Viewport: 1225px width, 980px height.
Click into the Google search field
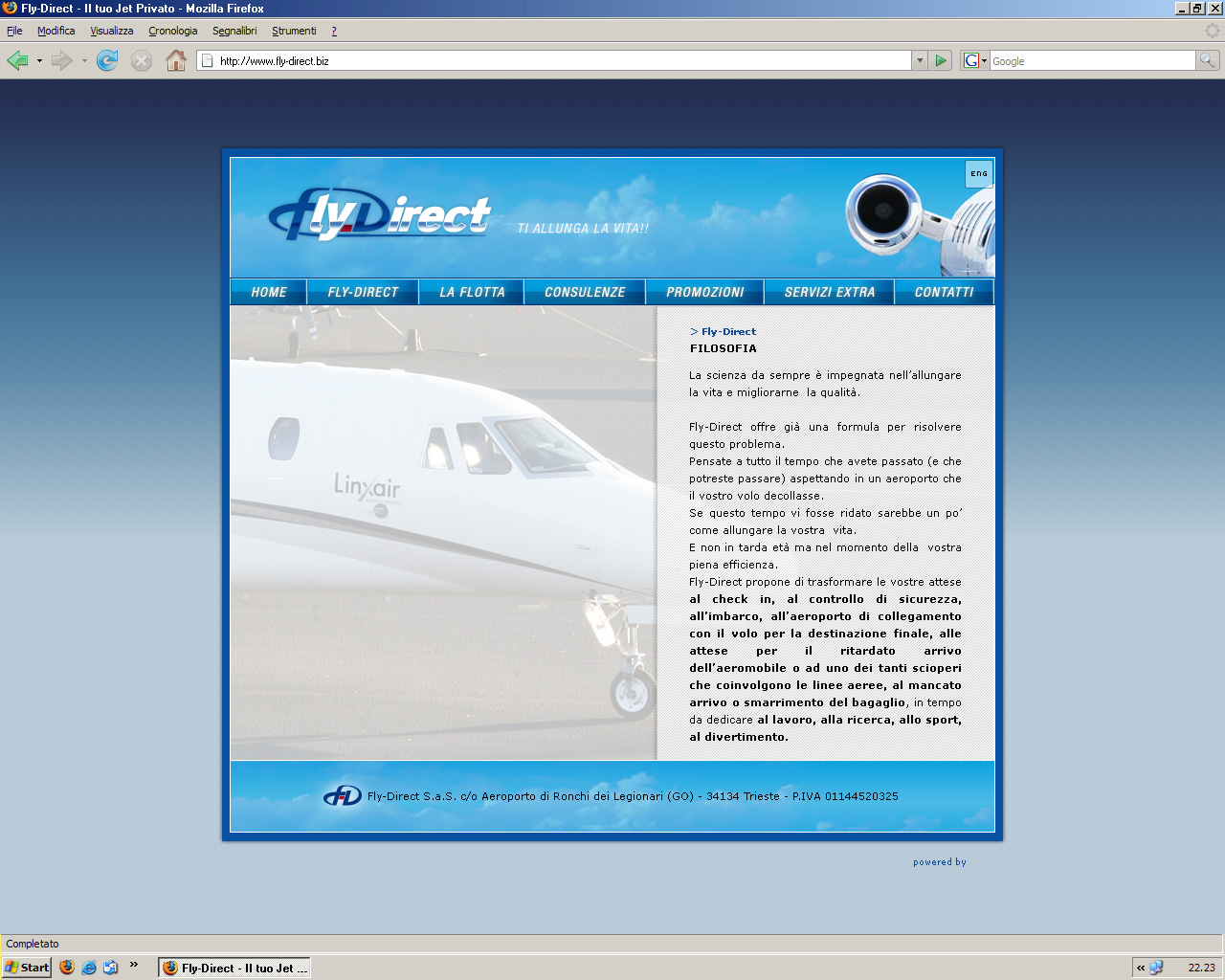click(x=1091, y=61)
